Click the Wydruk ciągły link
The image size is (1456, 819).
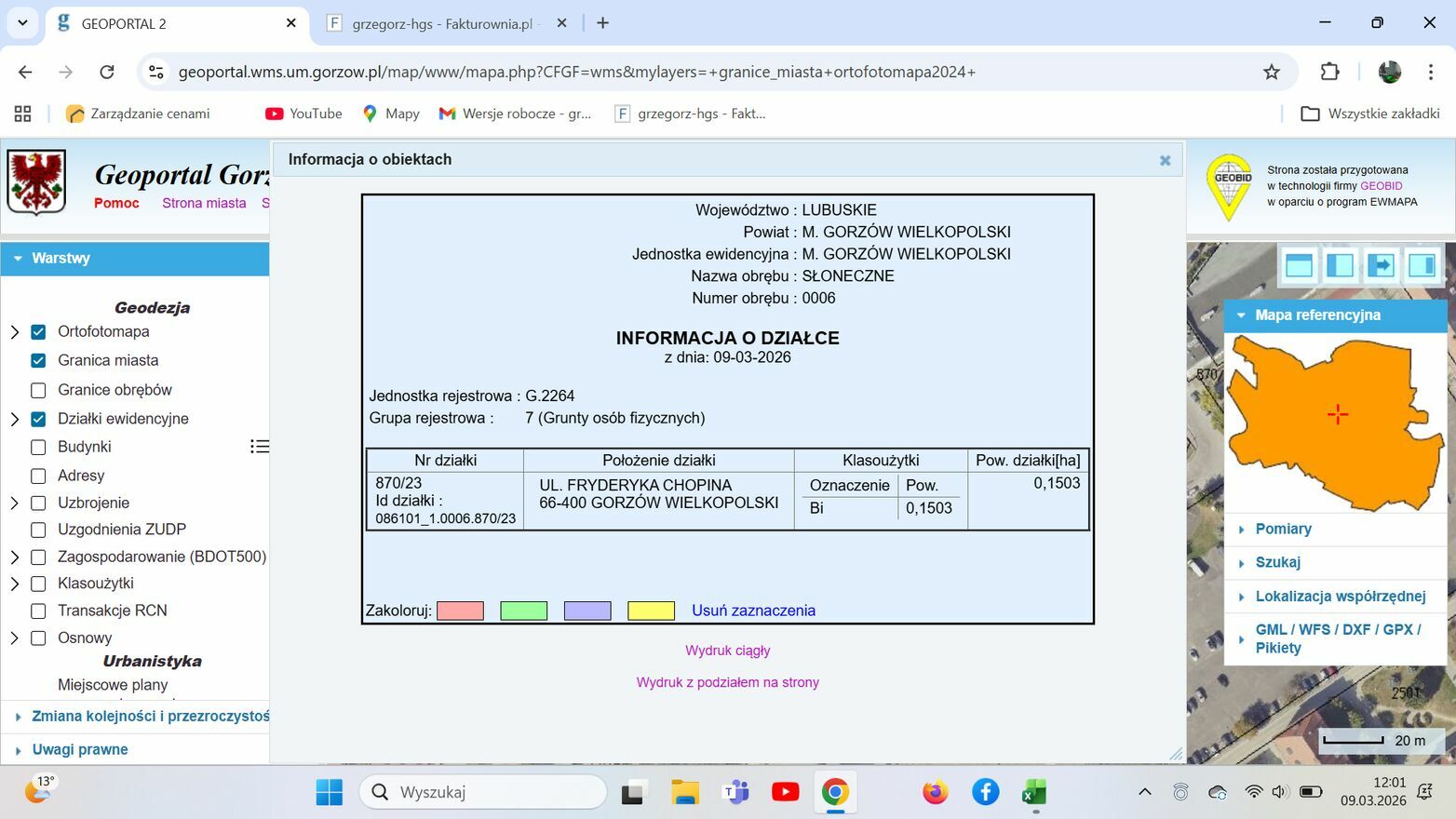tap(727, 651)
